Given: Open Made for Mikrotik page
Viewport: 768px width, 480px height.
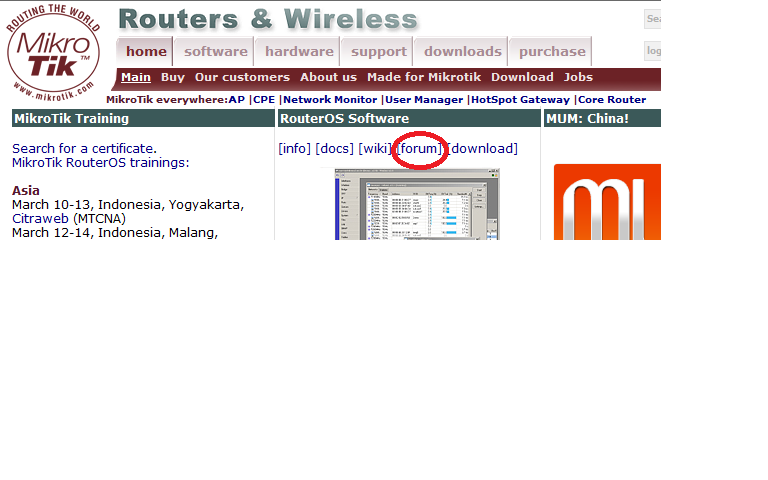Looking at the screenshot, I should tap(424, 77).
